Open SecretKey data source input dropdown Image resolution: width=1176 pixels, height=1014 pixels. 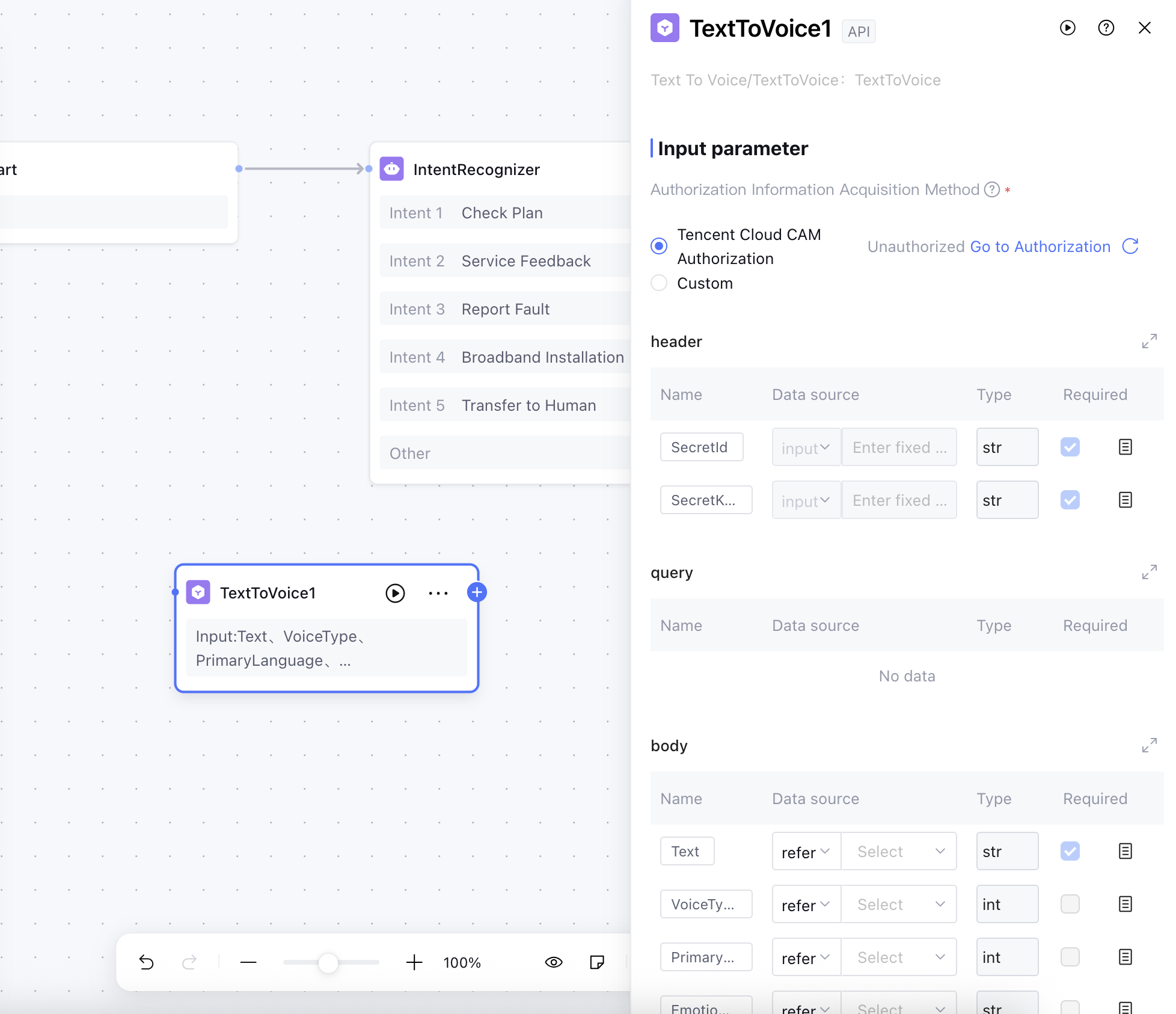[x=806, y=500]
